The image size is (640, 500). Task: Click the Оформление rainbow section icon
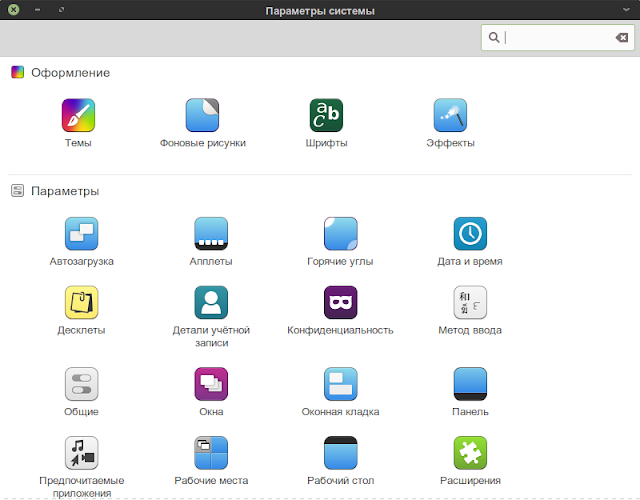coord(18,72)
